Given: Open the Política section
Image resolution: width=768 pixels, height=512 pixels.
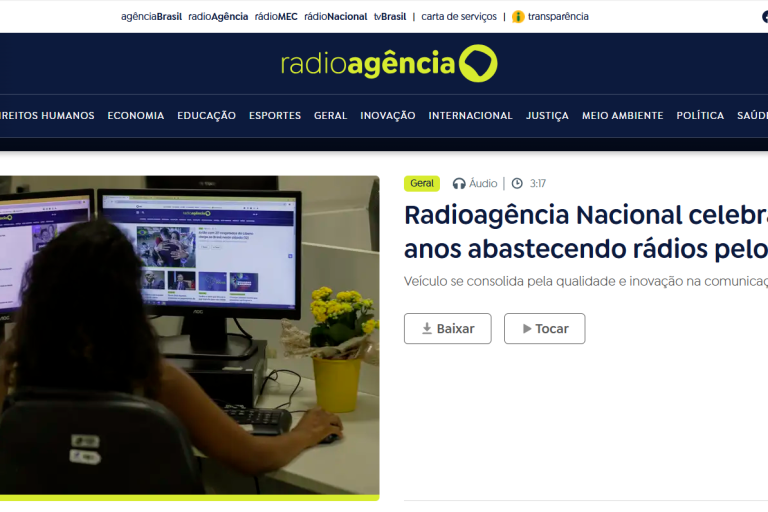Looking at the screenshot, I should (x=700, y=116).
